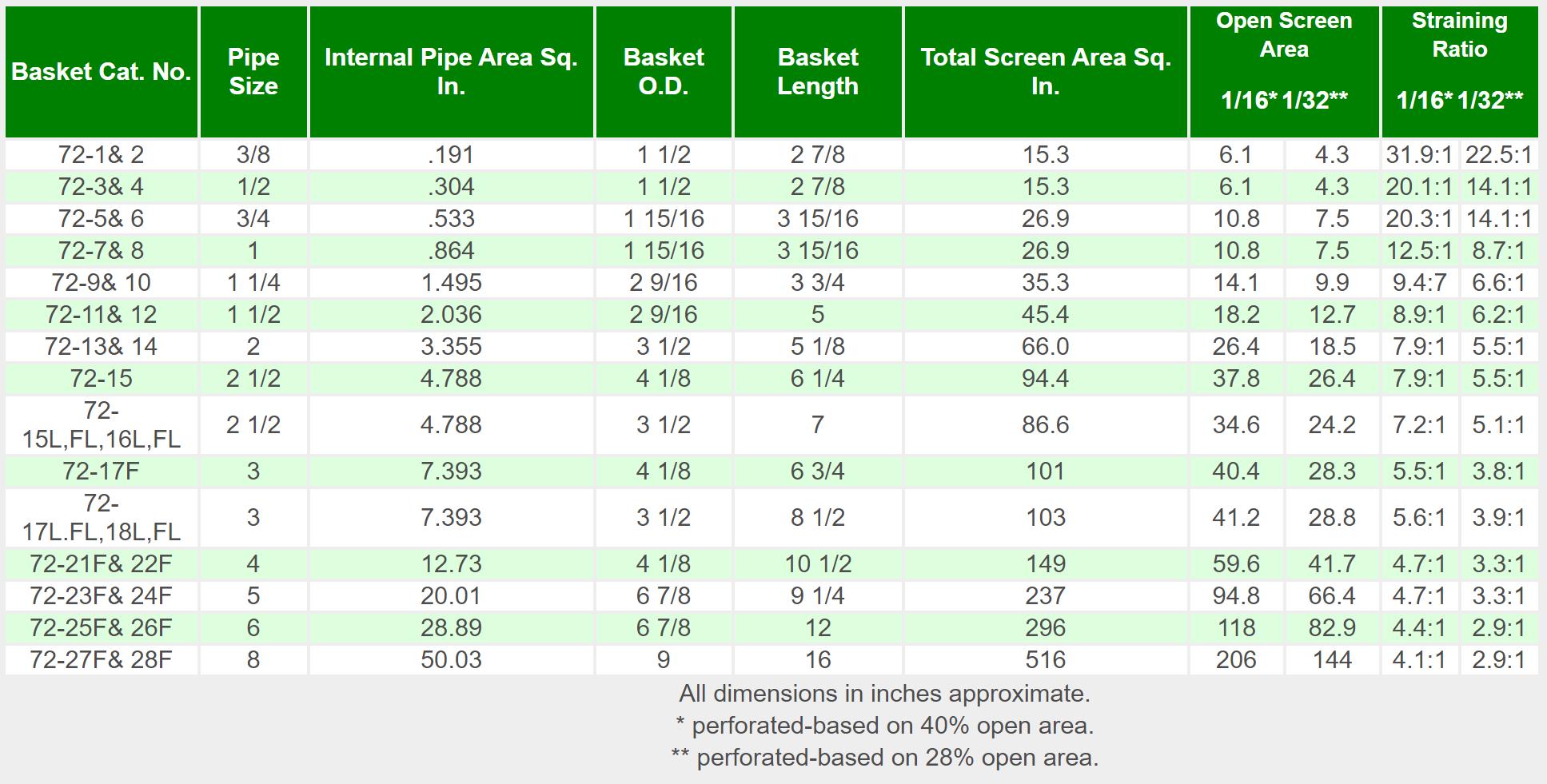Screen dimensions: 1547x784
Task: Click the 'All dimensions in inches approximate' note
Action: pos(884,693)
